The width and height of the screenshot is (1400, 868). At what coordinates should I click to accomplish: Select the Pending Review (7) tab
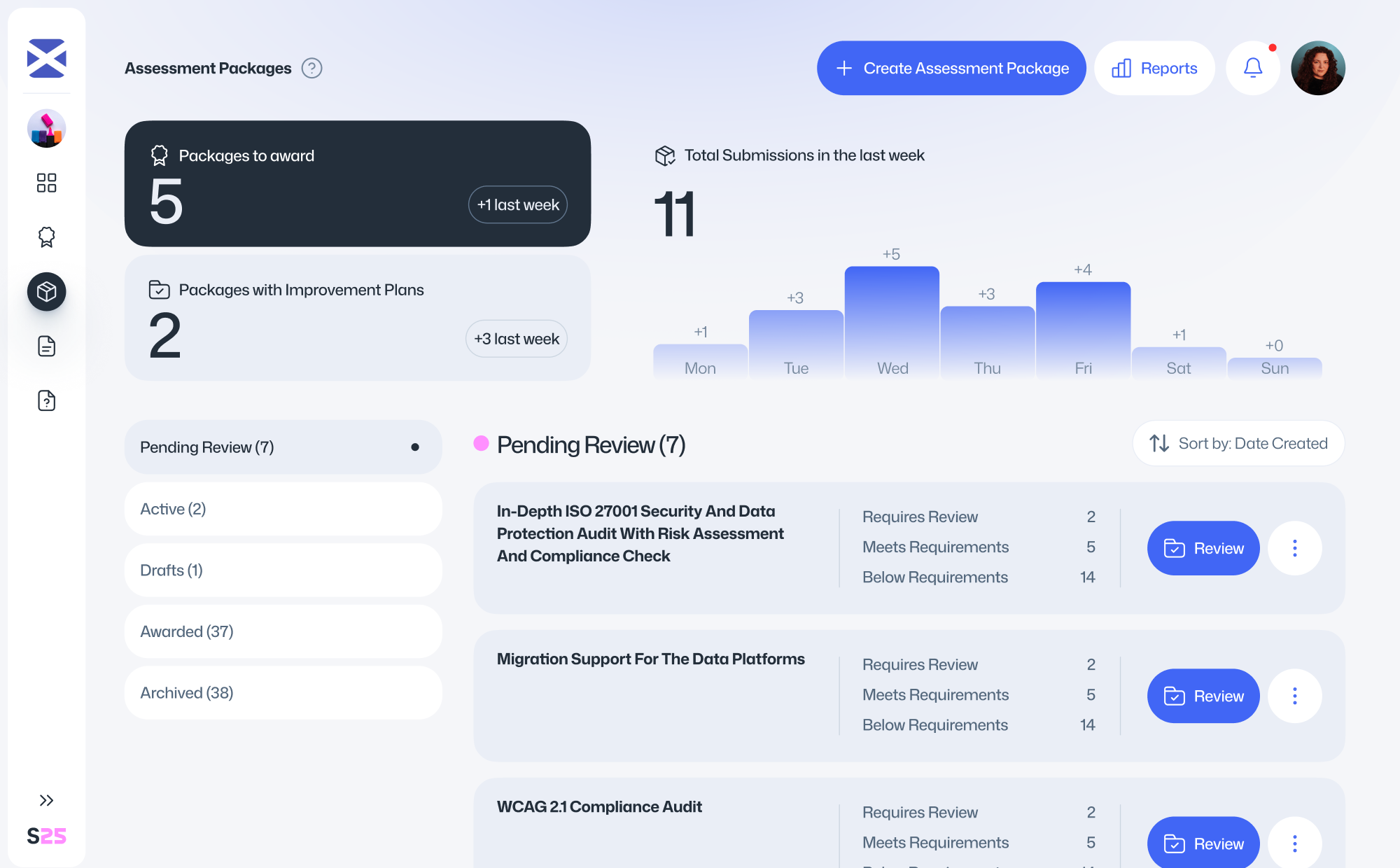click(x=283, y=447)
